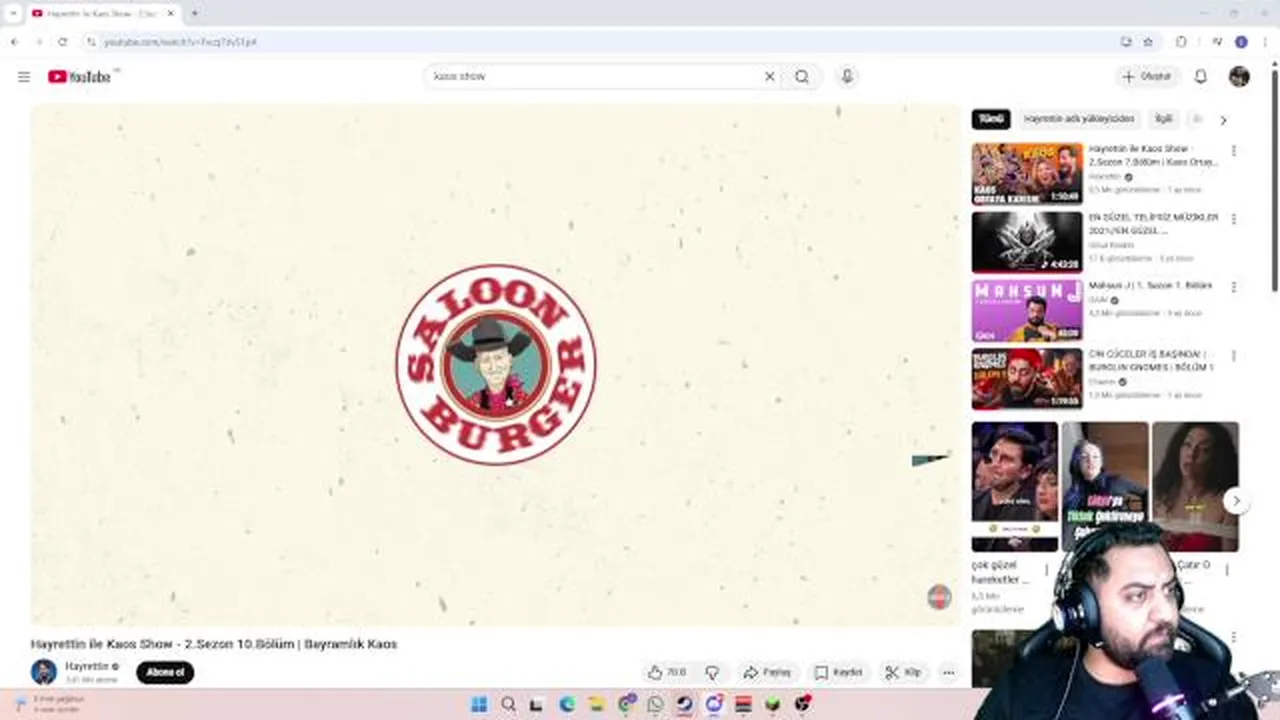Screen dimensions: 1280x720
Task: Open the EN GÜZEL TELİFSİZ MÜZİKLER thumbnail
Action: (1027, 242)
